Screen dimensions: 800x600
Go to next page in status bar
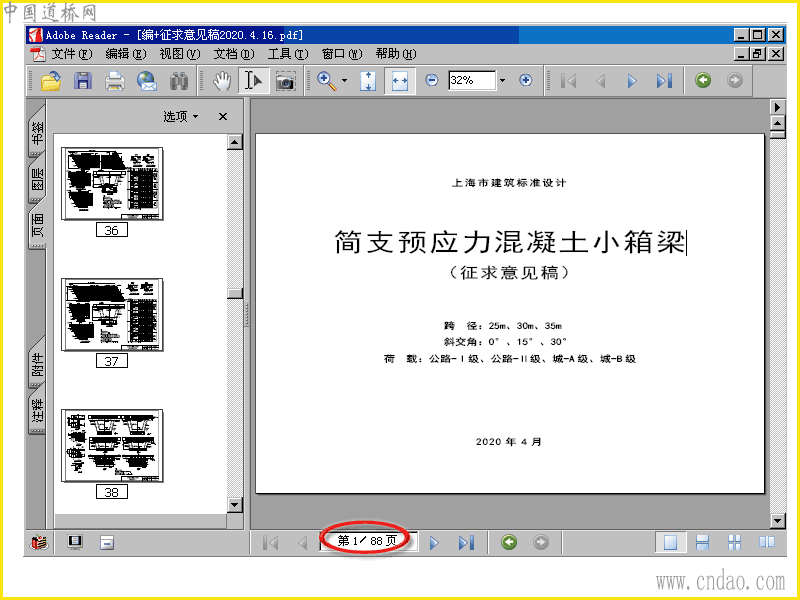[434, 542]
